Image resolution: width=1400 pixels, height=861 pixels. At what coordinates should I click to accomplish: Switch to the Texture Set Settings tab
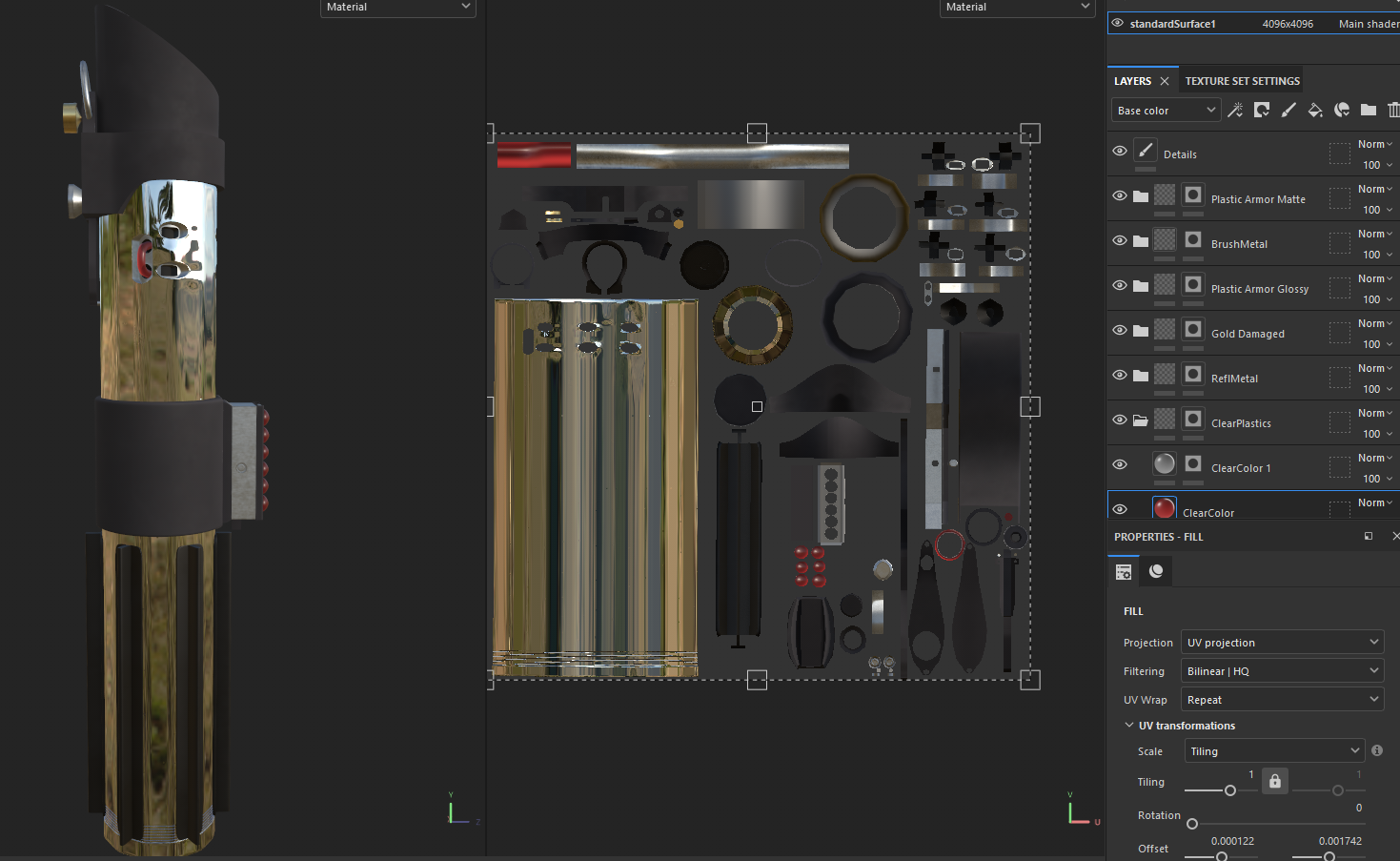click(1242, 81)
